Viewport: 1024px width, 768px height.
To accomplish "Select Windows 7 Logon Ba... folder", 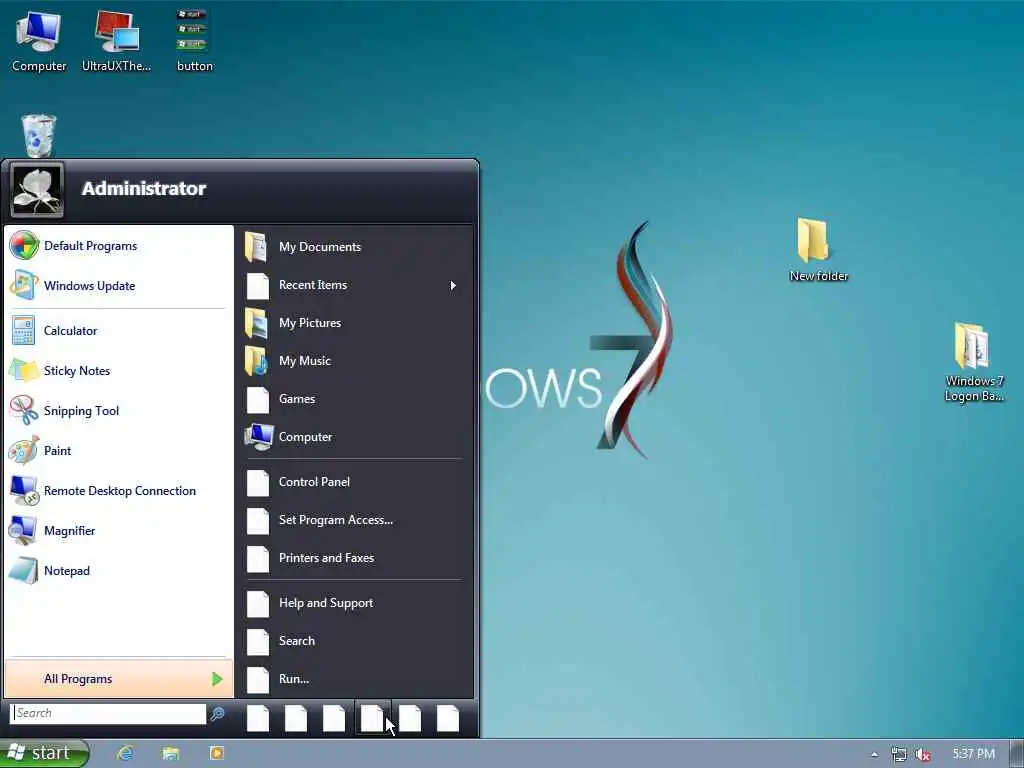I will [974, 362].
